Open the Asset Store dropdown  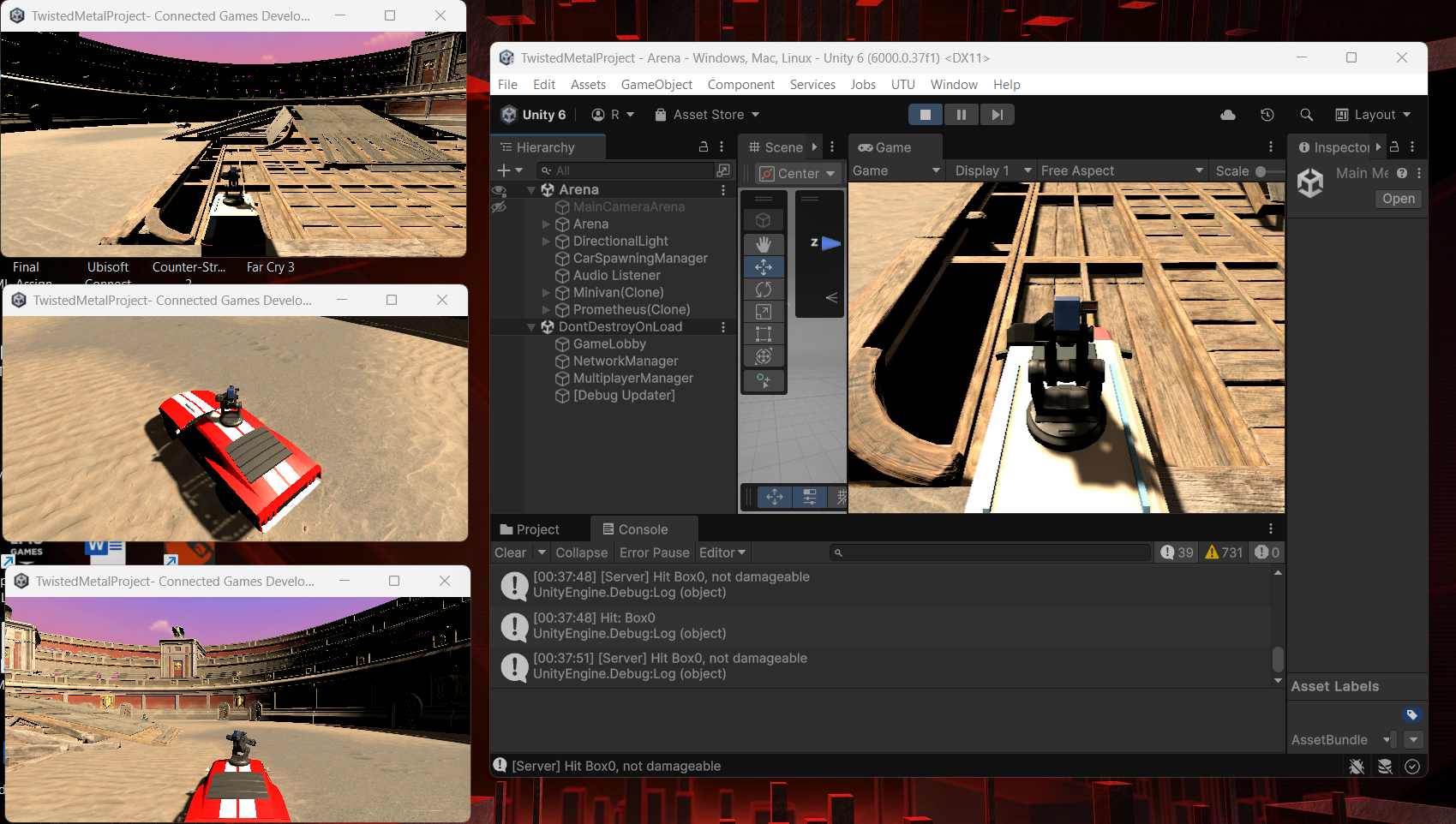pos(707,115)
